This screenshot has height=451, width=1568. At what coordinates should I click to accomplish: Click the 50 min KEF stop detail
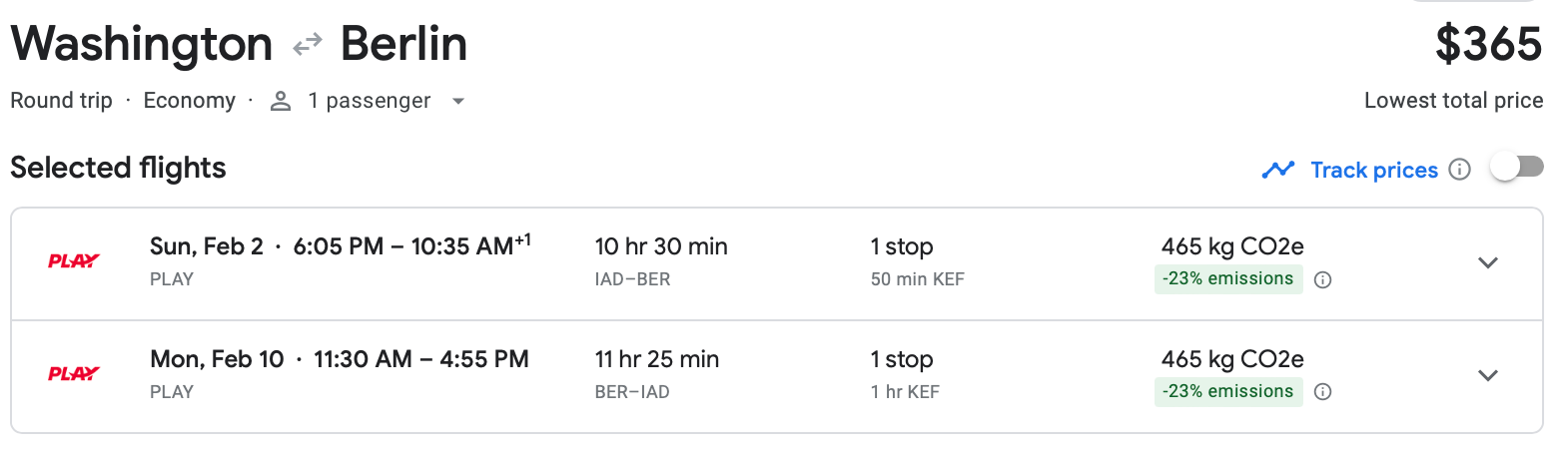[x=917, y=279]
